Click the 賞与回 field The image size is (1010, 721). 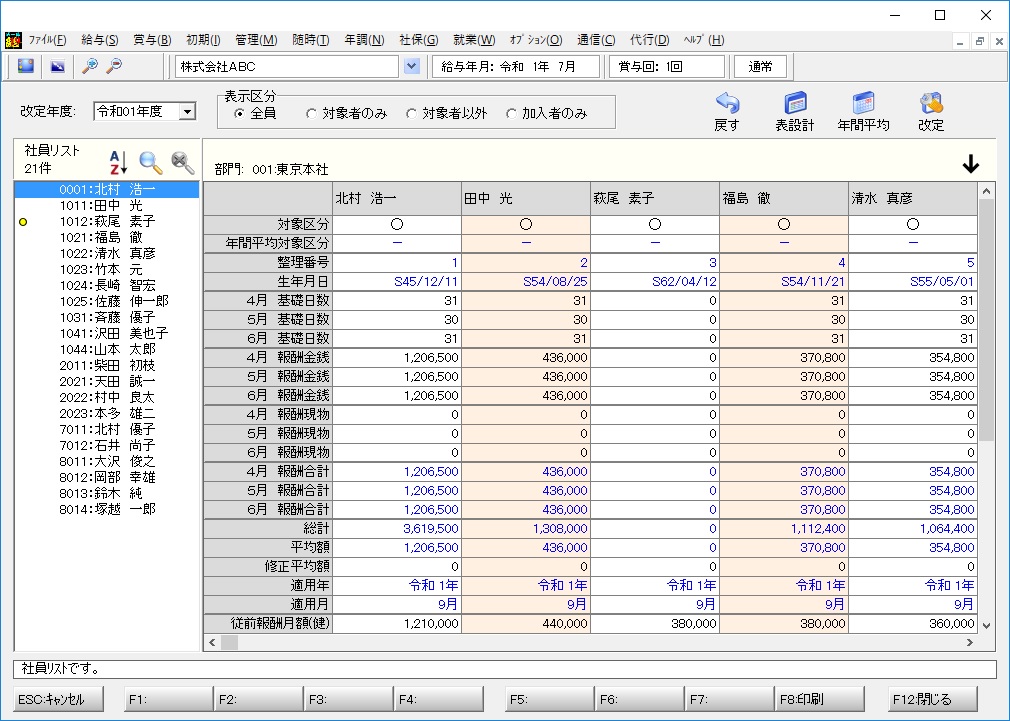(667, 66)
